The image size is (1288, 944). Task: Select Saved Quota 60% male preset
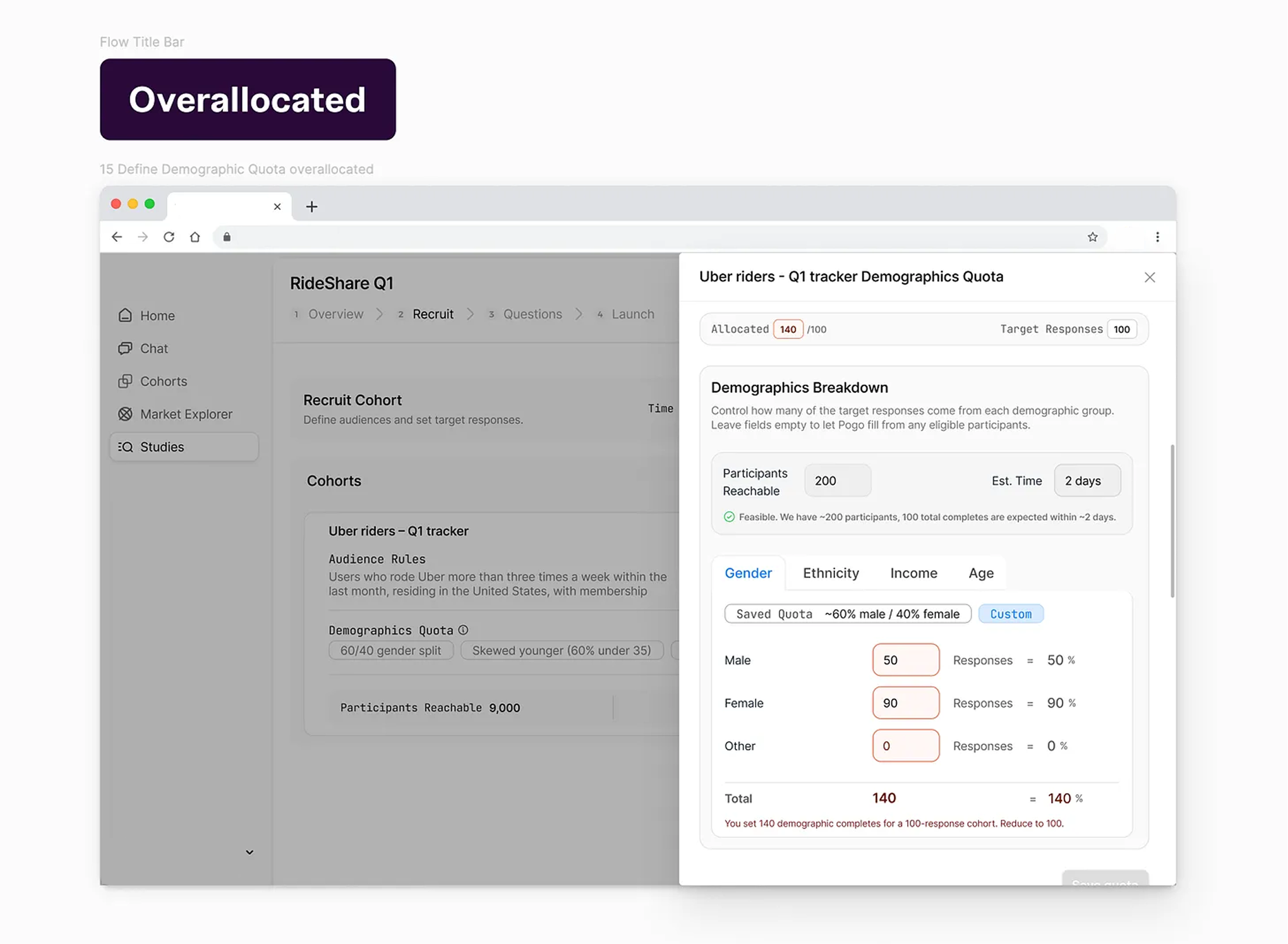847,614
